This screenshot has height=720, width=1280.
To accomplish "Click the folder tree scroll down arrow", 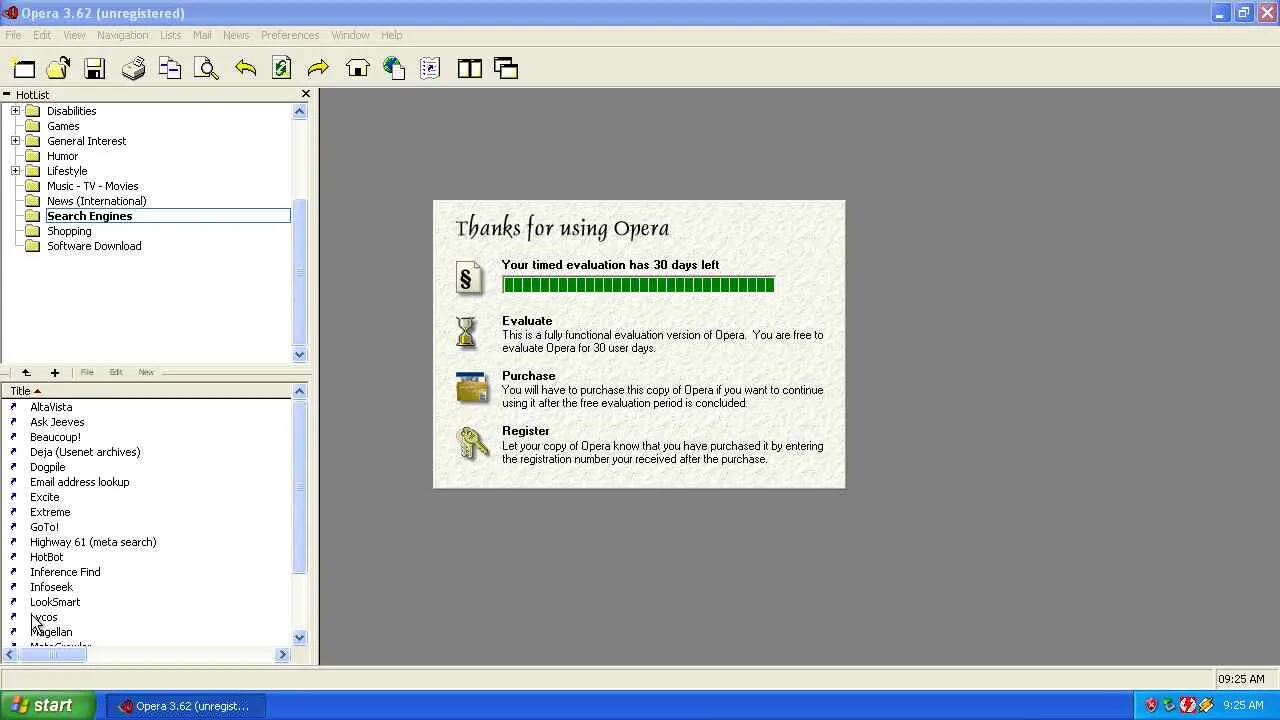I will tap(299, 355).
